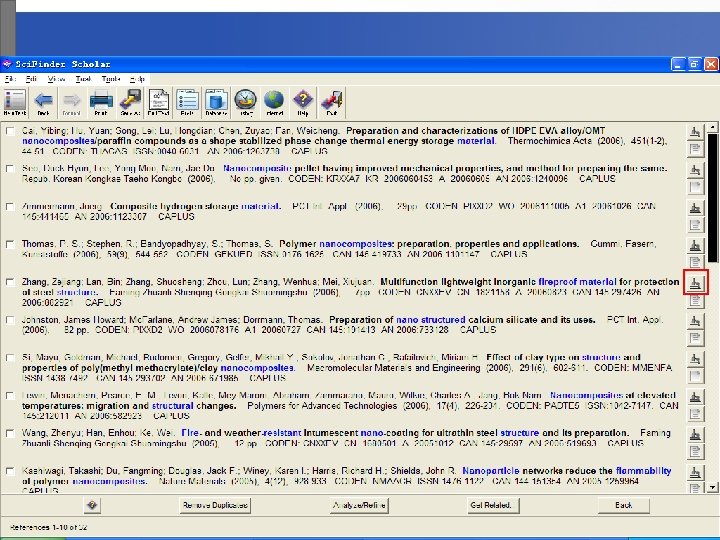720x540 pixels.
Task: Click the Analyze/Refine button
Action: tap(359, 505)
